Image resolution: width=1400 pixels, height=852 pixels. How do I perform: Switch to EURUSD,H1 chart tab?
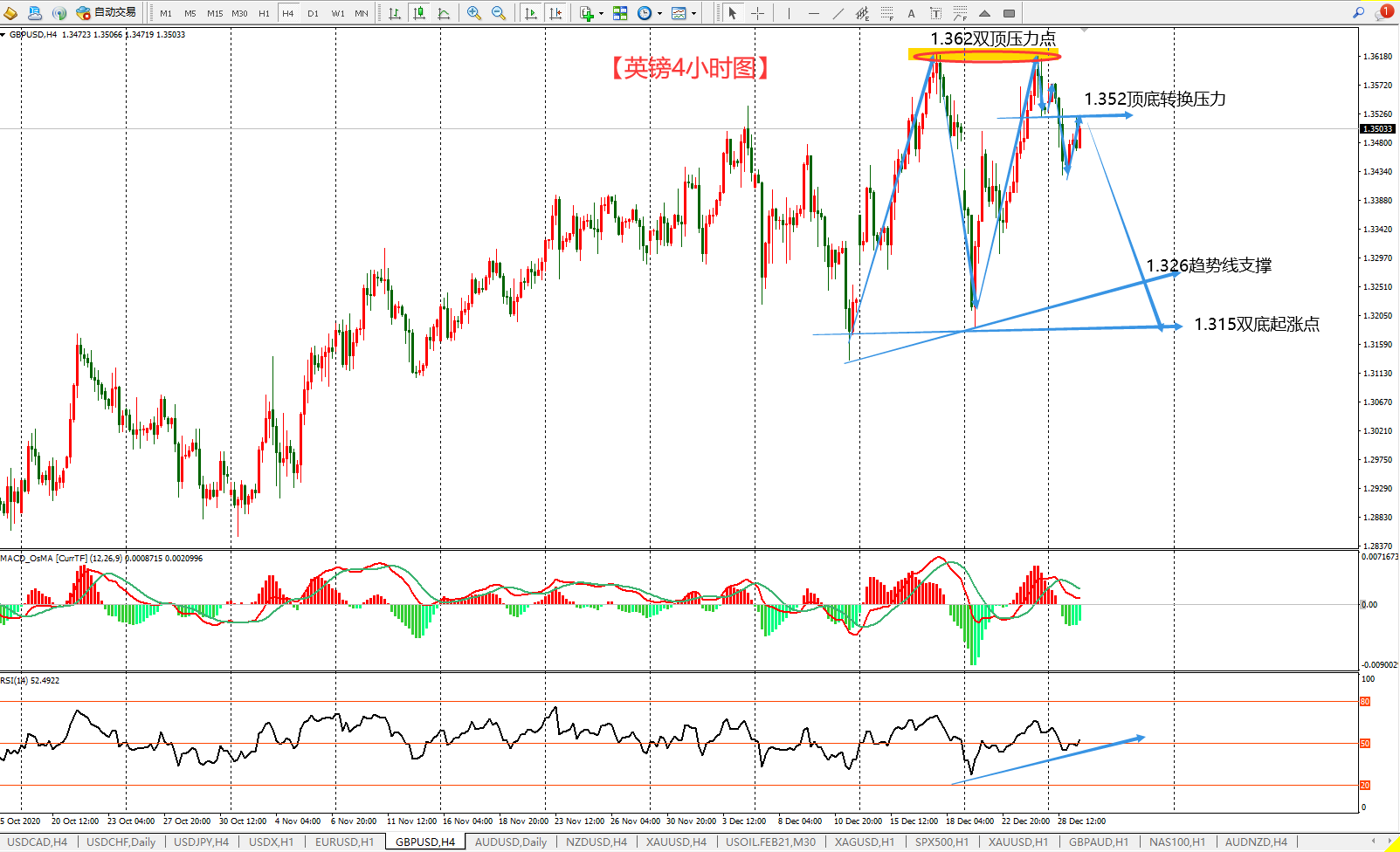pyautogui.click(x=344, y=842)
